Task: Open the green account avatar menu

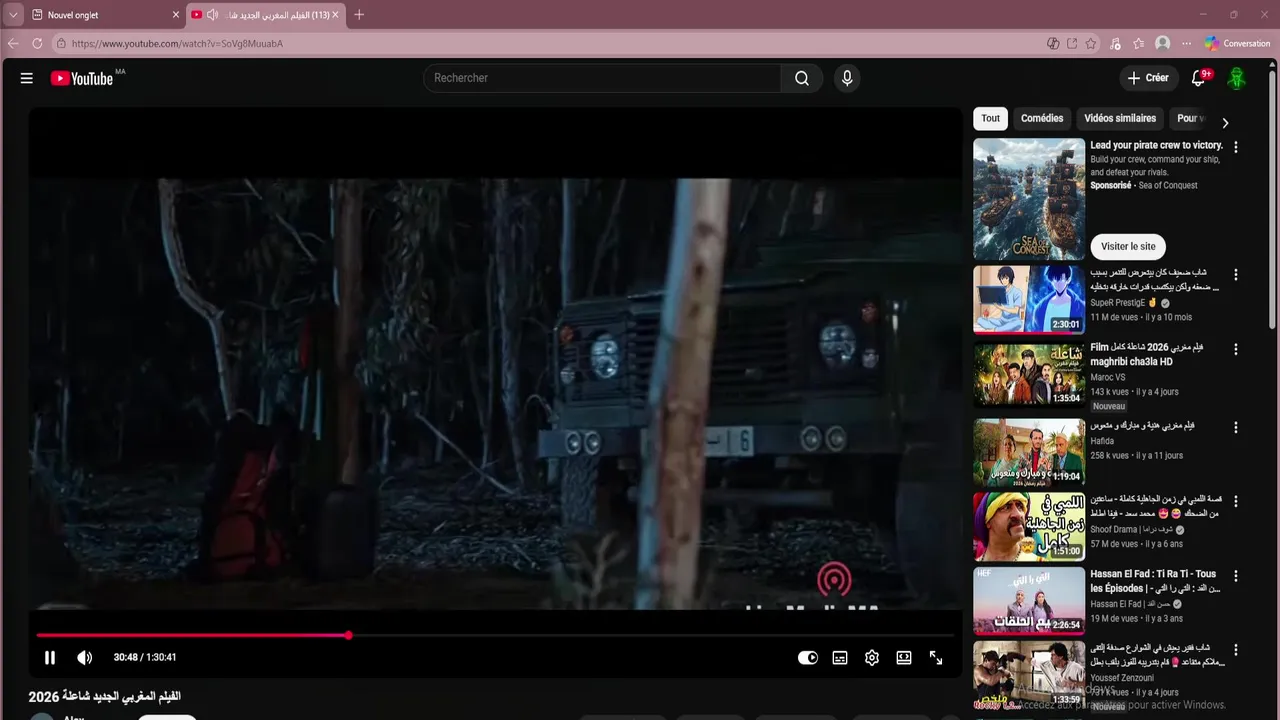Action: [x=1237, y=78]
